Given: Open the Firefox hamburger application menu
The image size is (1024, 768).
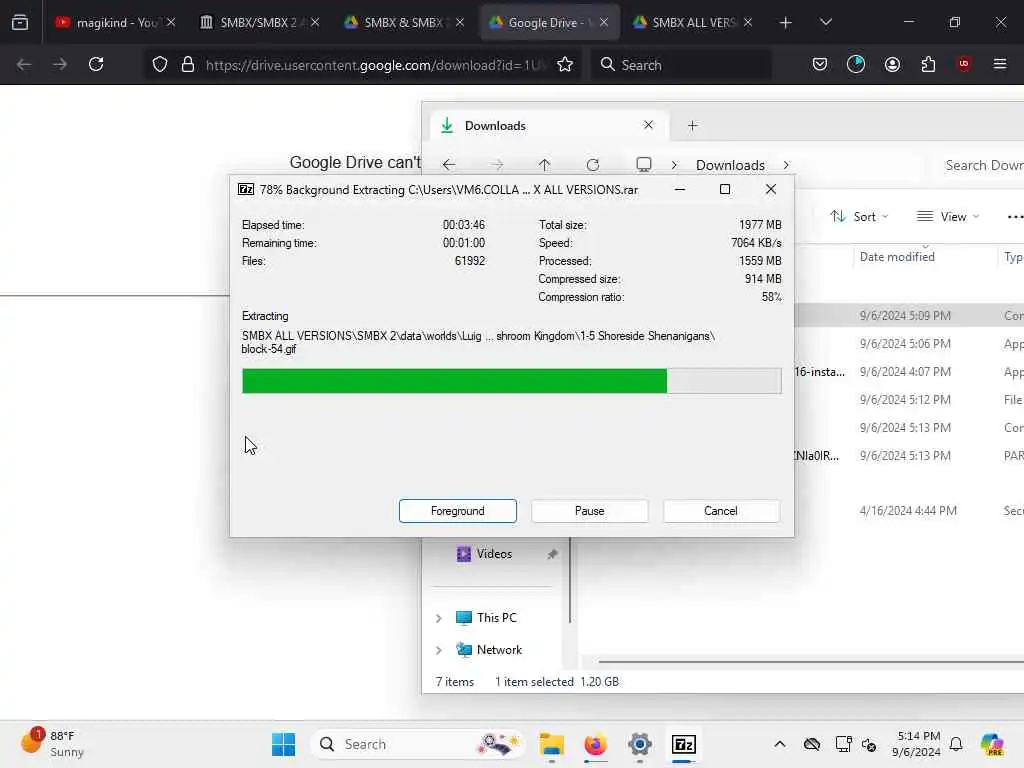Looking at the screenshot, I should click(x=1000, y=64).
